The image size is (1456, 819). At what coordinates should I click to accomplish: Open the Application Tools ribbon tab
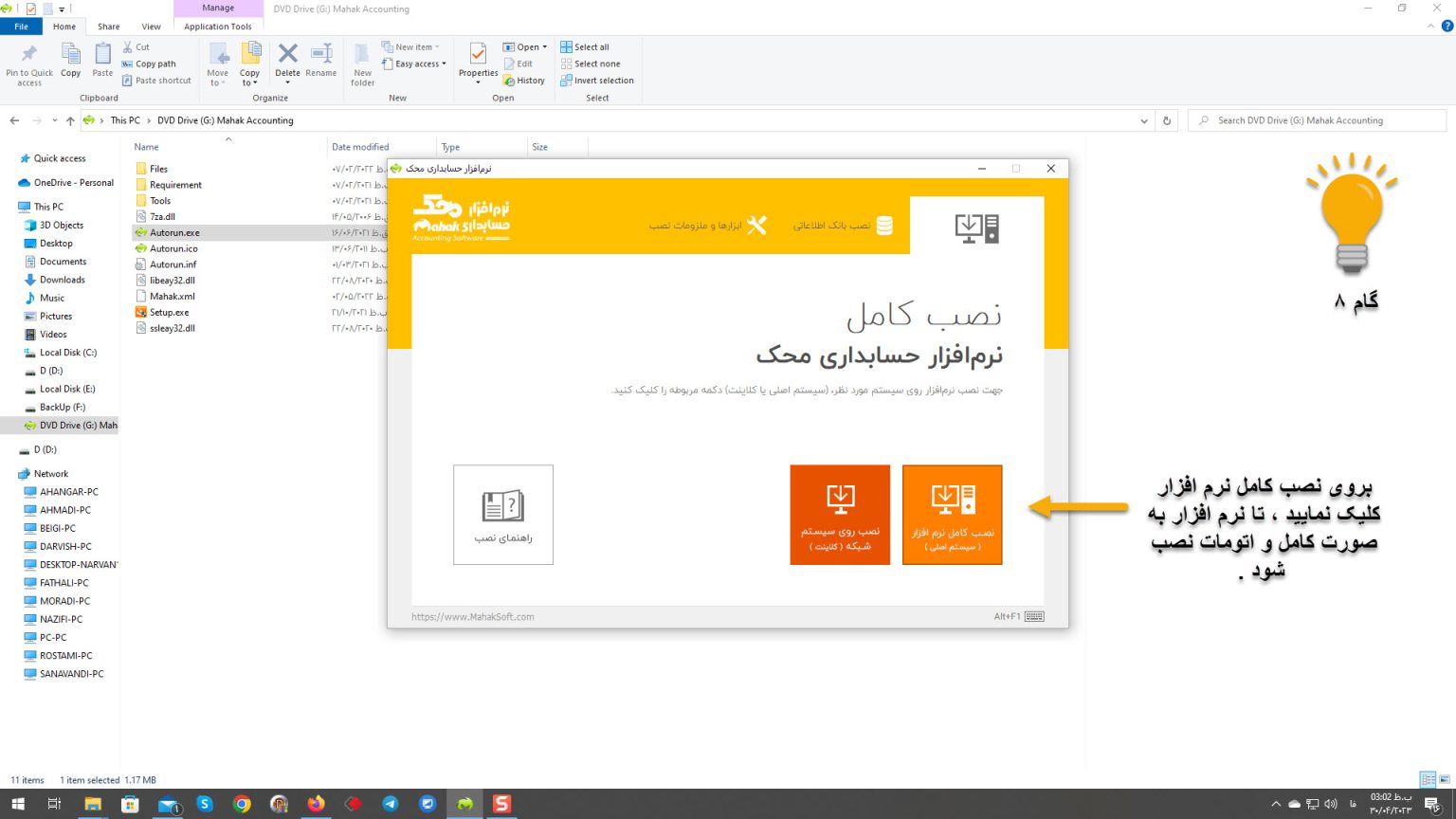tap(218, 27)
